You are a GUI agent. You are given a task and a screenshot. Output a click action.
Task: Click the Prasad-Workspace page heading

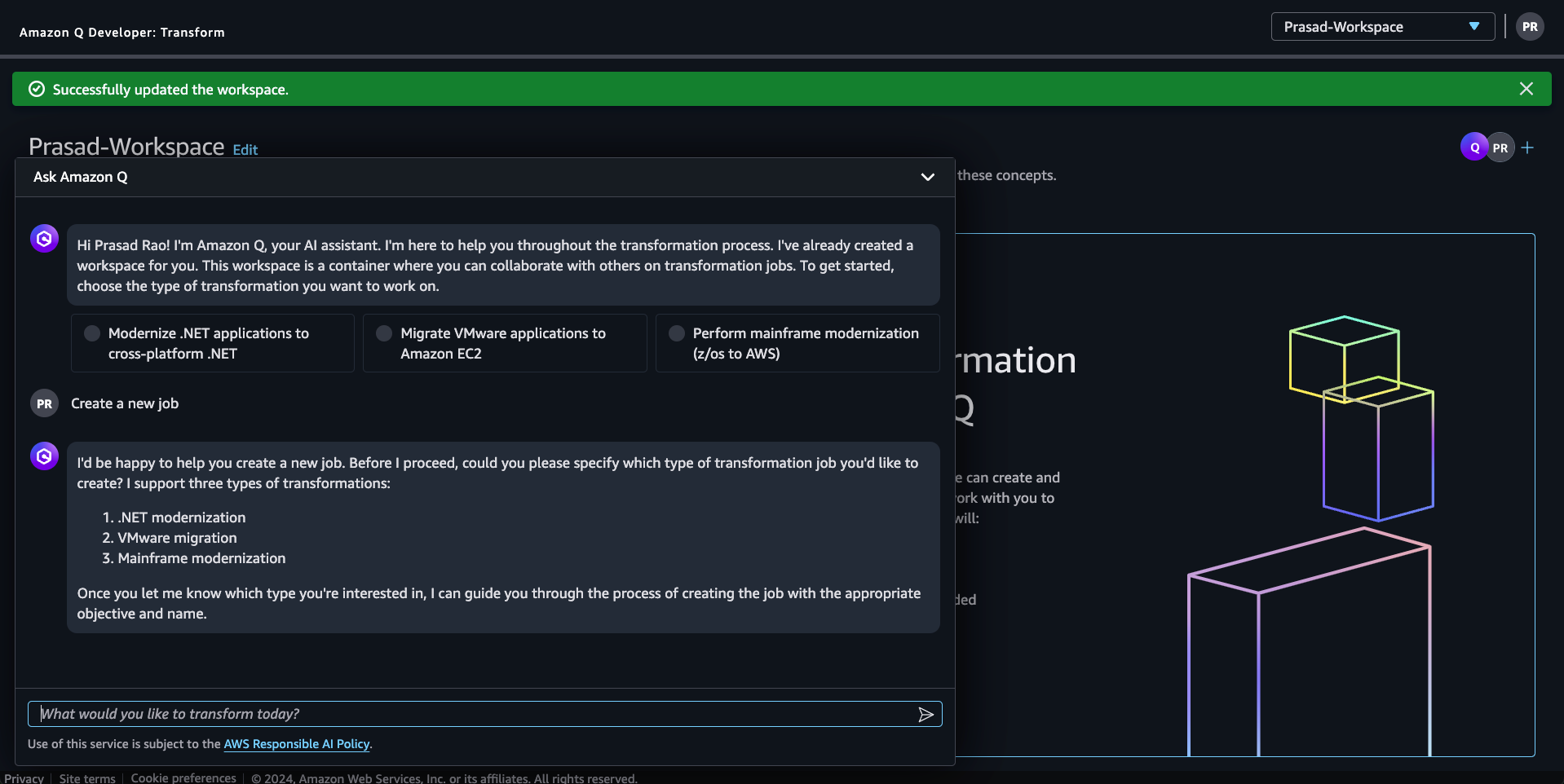tap(126, 146)
